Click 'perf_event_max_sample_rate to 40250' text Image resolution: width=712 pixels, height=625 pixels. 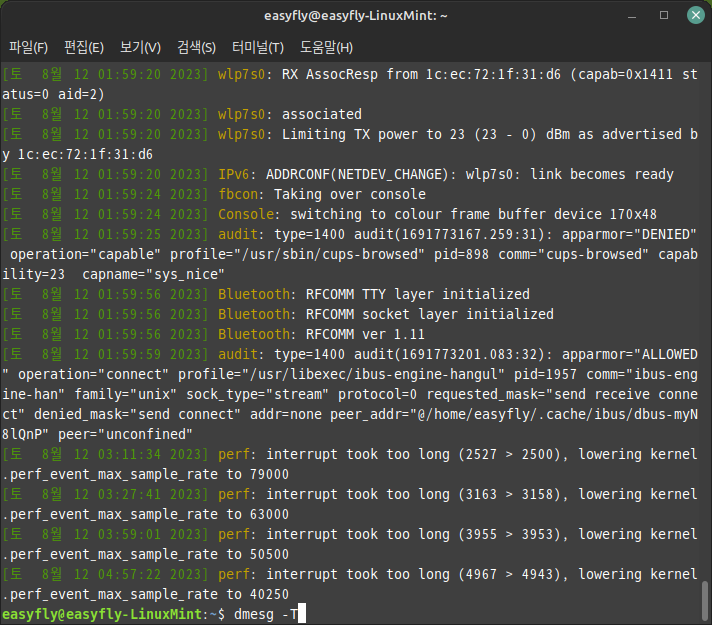(149, 594)
